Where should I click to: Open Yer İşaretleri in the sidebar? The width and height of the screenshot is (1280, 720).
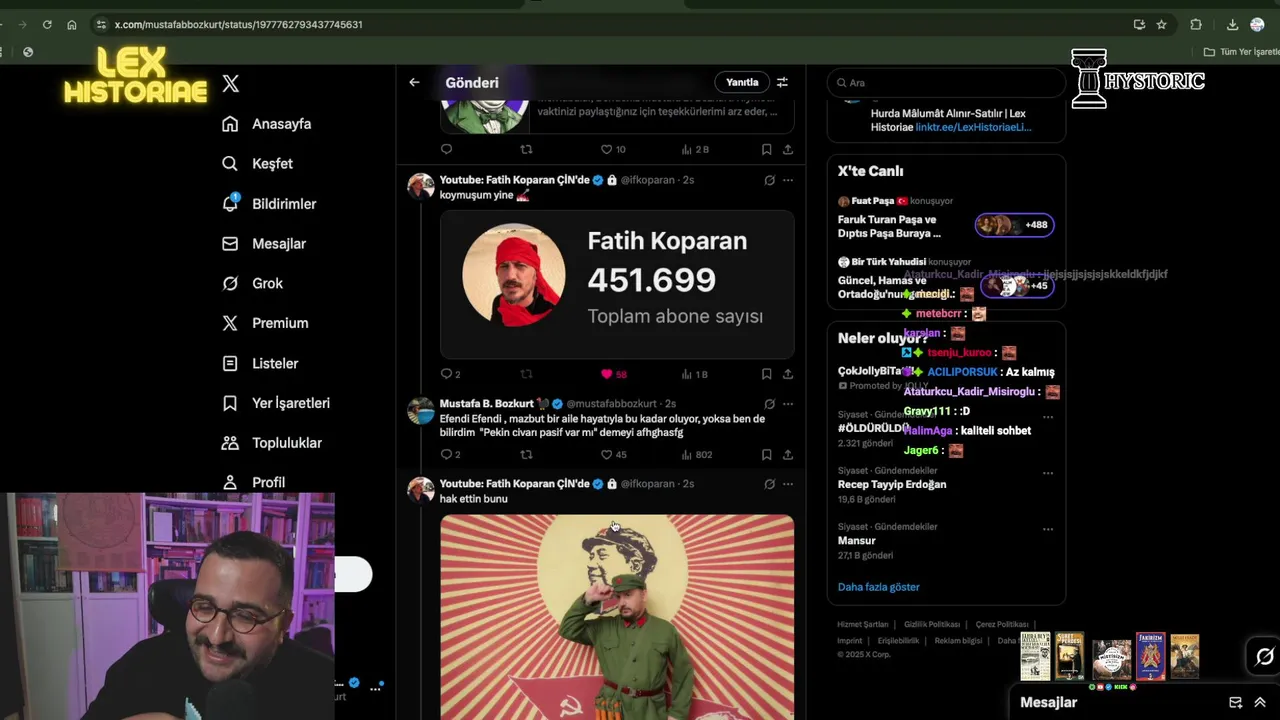[x=276, y=403]
